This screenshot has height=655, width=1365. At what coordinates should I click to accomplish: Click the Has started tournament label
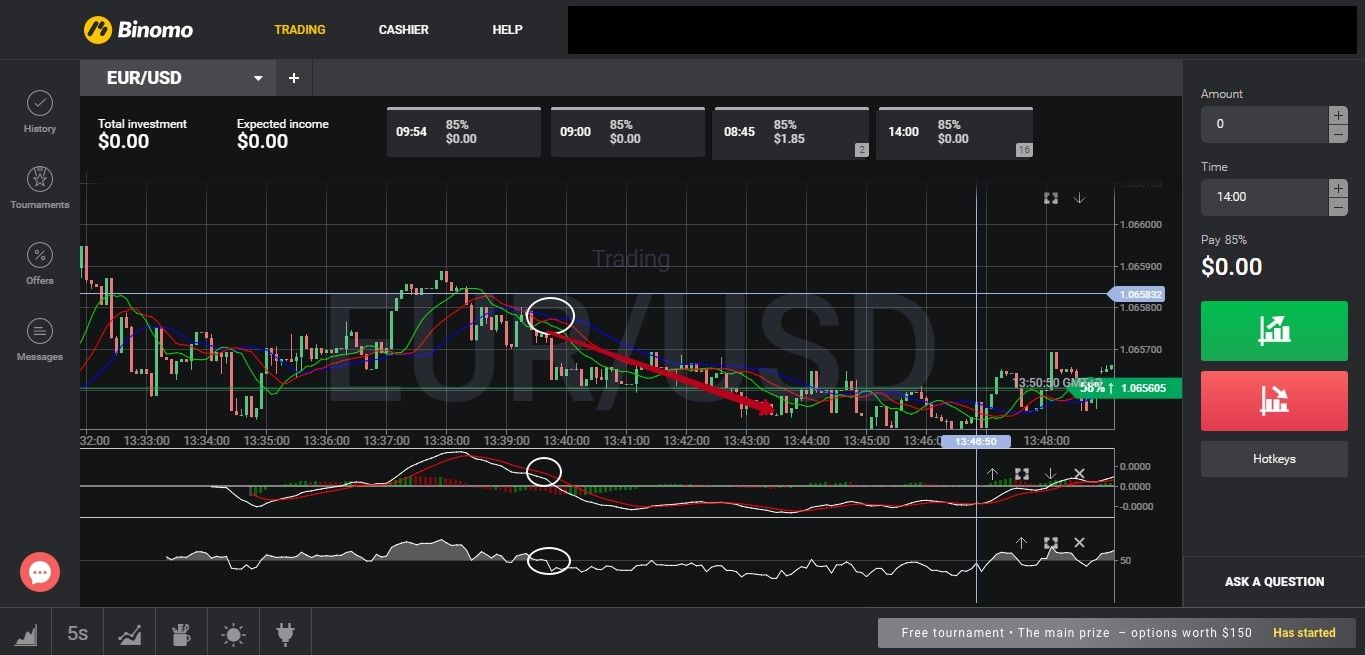(x=1304, y=633)
